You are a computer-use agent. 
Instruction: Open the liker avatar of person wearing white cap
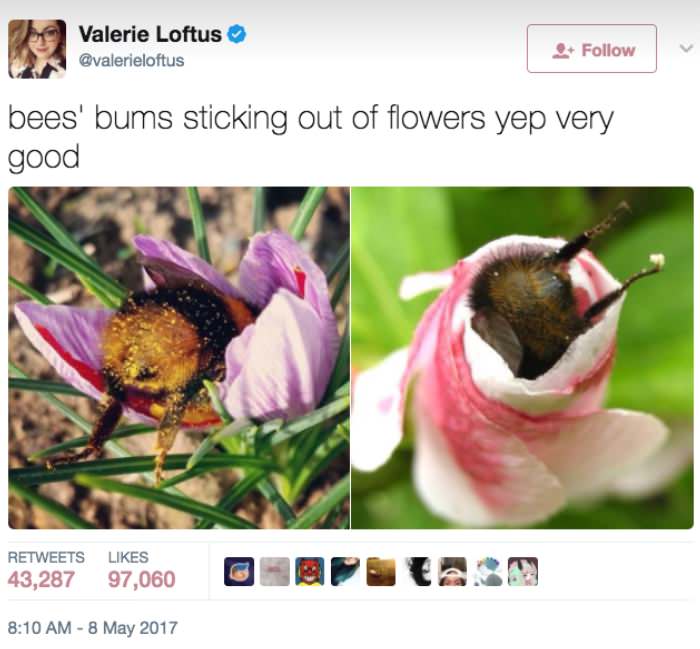(450, 571)
